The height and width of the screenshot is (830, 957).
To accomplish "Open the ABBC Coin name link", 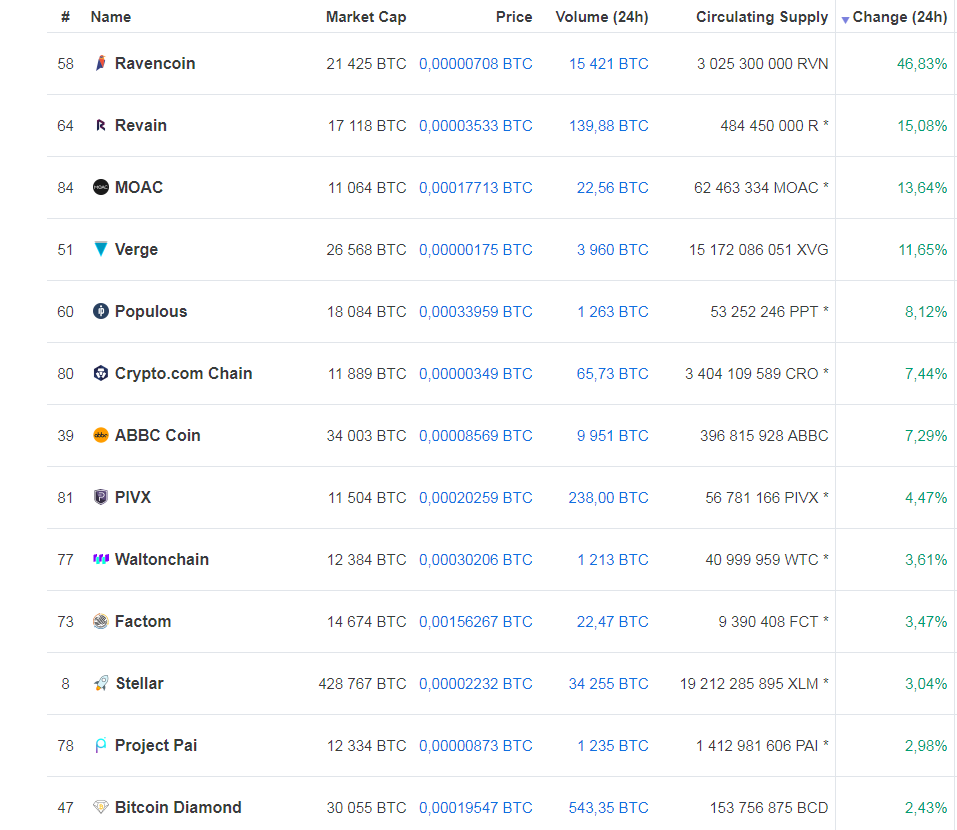I will (x=157, y=435).
